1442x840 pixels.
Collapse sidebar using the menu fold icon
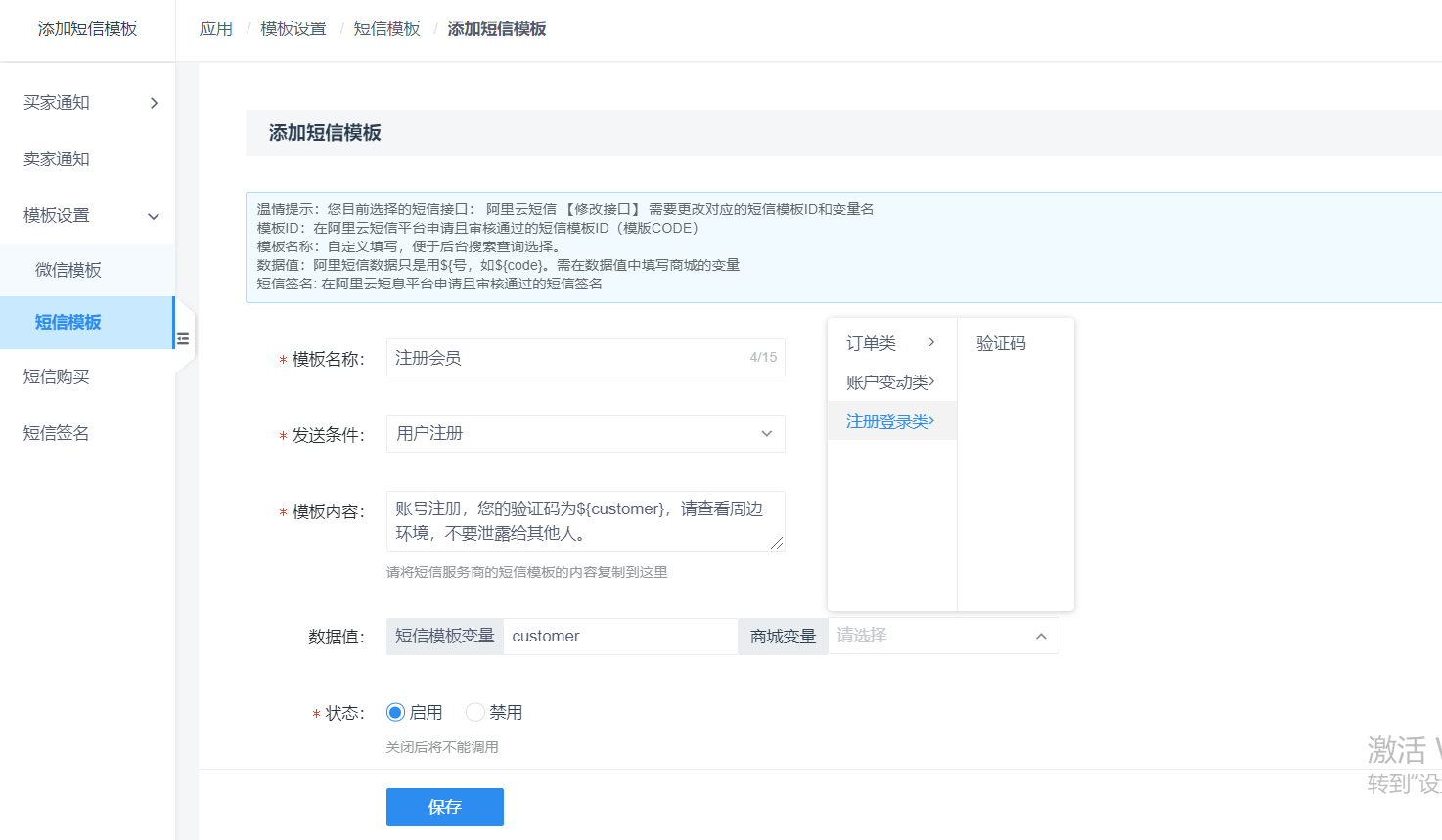click(183, 339)
